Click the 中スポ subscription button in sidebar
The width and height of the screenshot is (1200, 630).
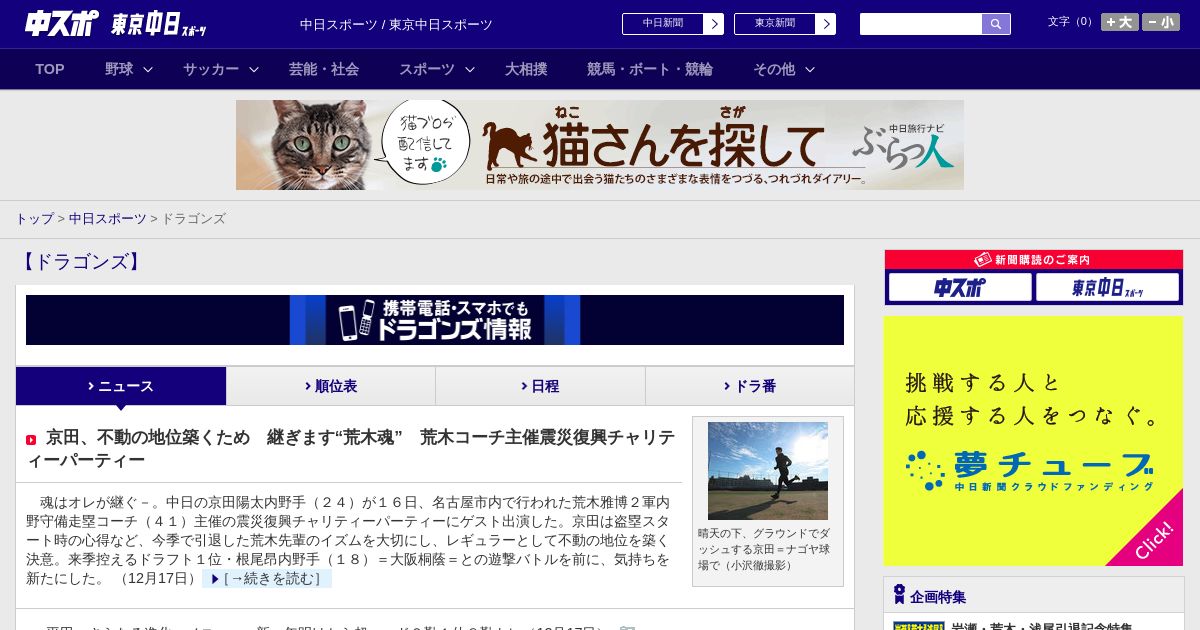pos(960,288)
